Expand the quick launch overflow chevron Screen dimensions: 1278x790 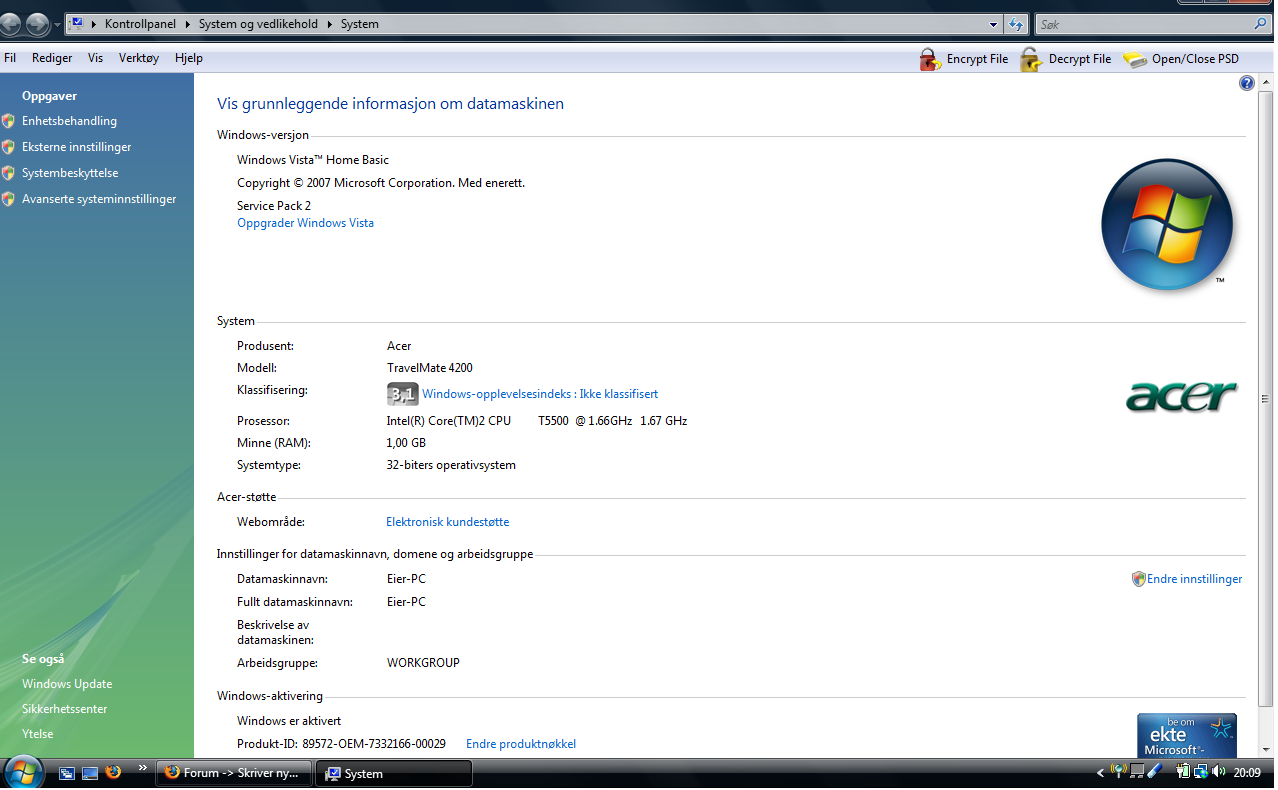tap(143, 767)
